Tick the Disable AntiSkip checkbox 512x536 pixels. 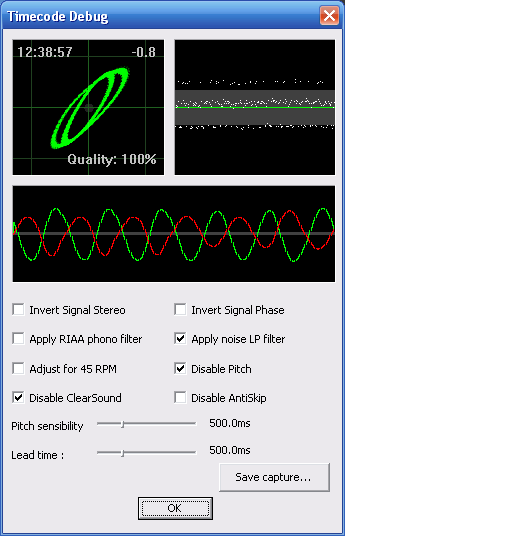(180, 398)
